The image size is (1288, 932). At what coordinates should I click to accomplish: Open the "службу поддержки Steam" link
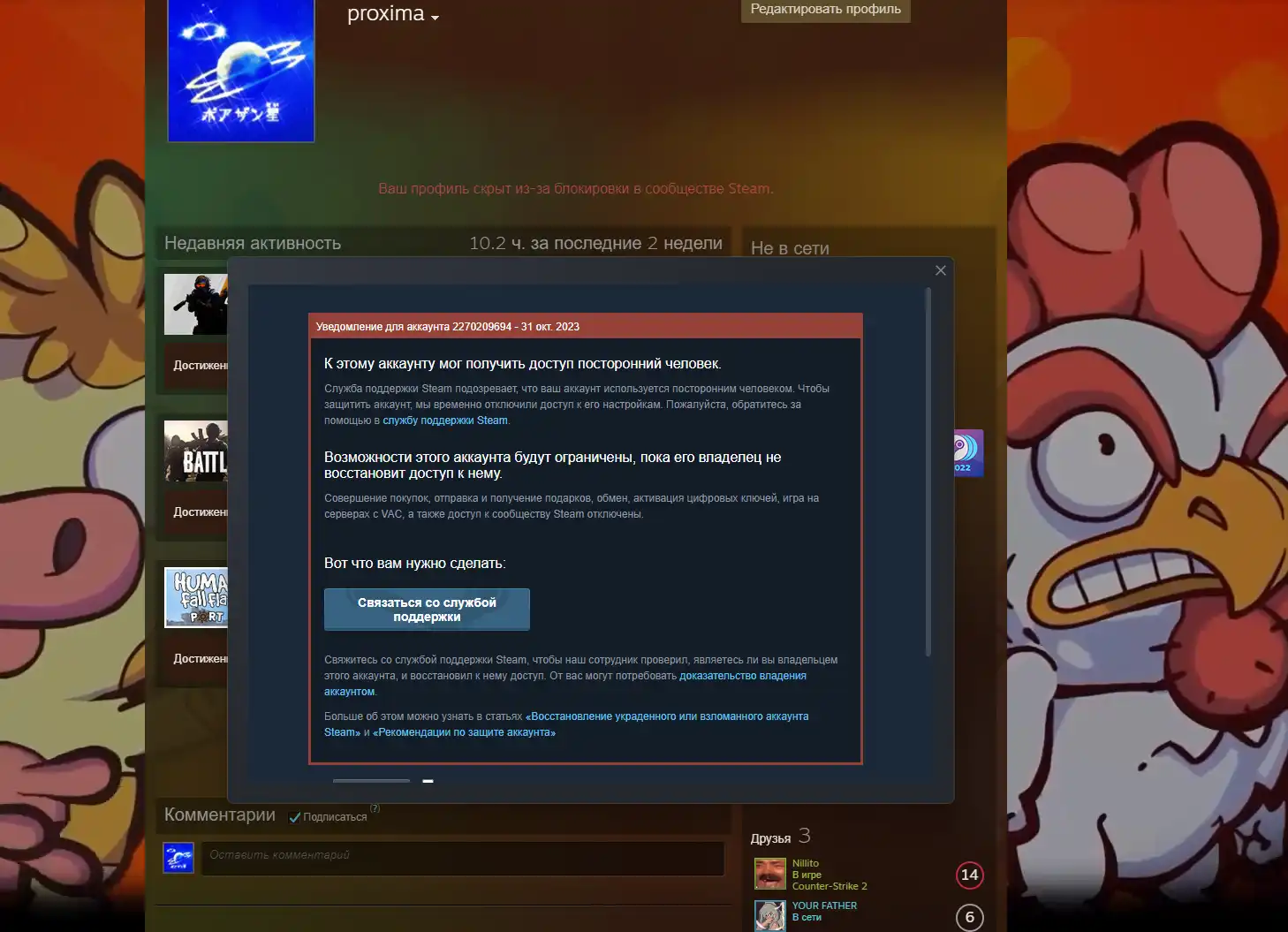click(x=445, y=421)
